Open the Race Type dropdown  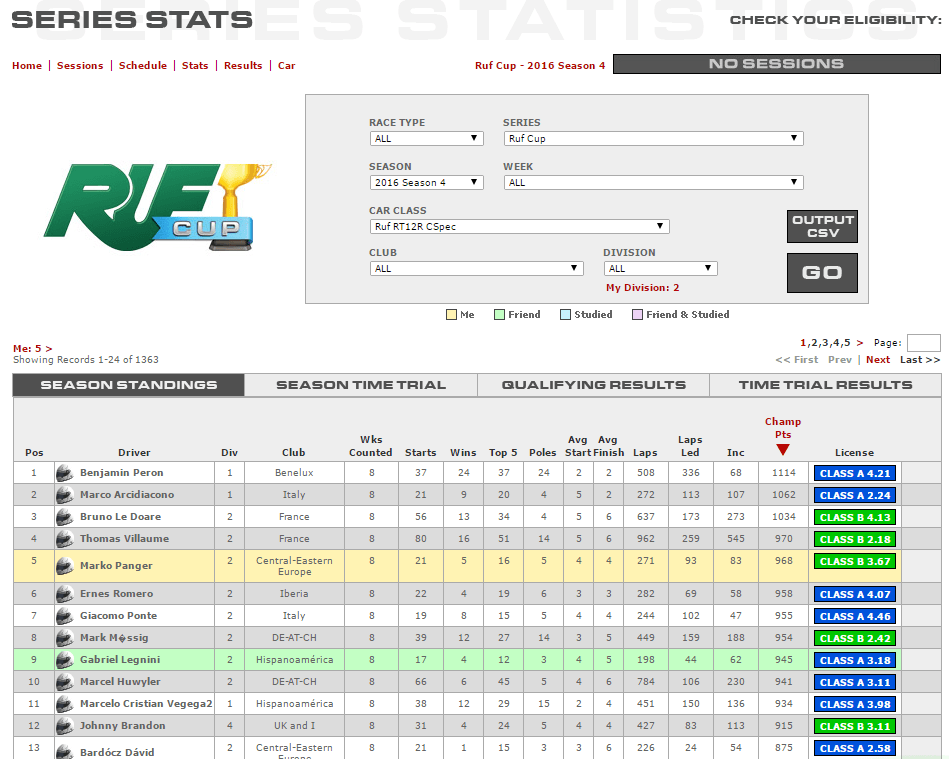[x=426, y=139]
